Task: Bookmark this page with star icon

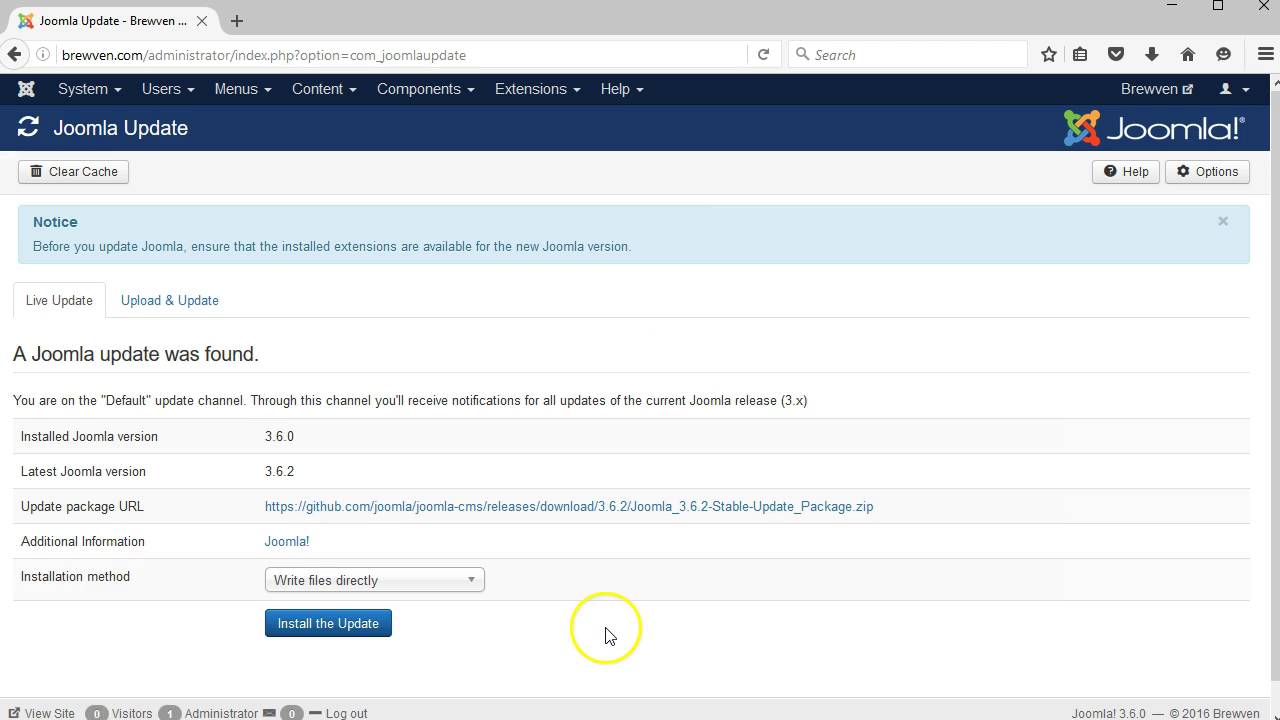Action: (1048, 55)
